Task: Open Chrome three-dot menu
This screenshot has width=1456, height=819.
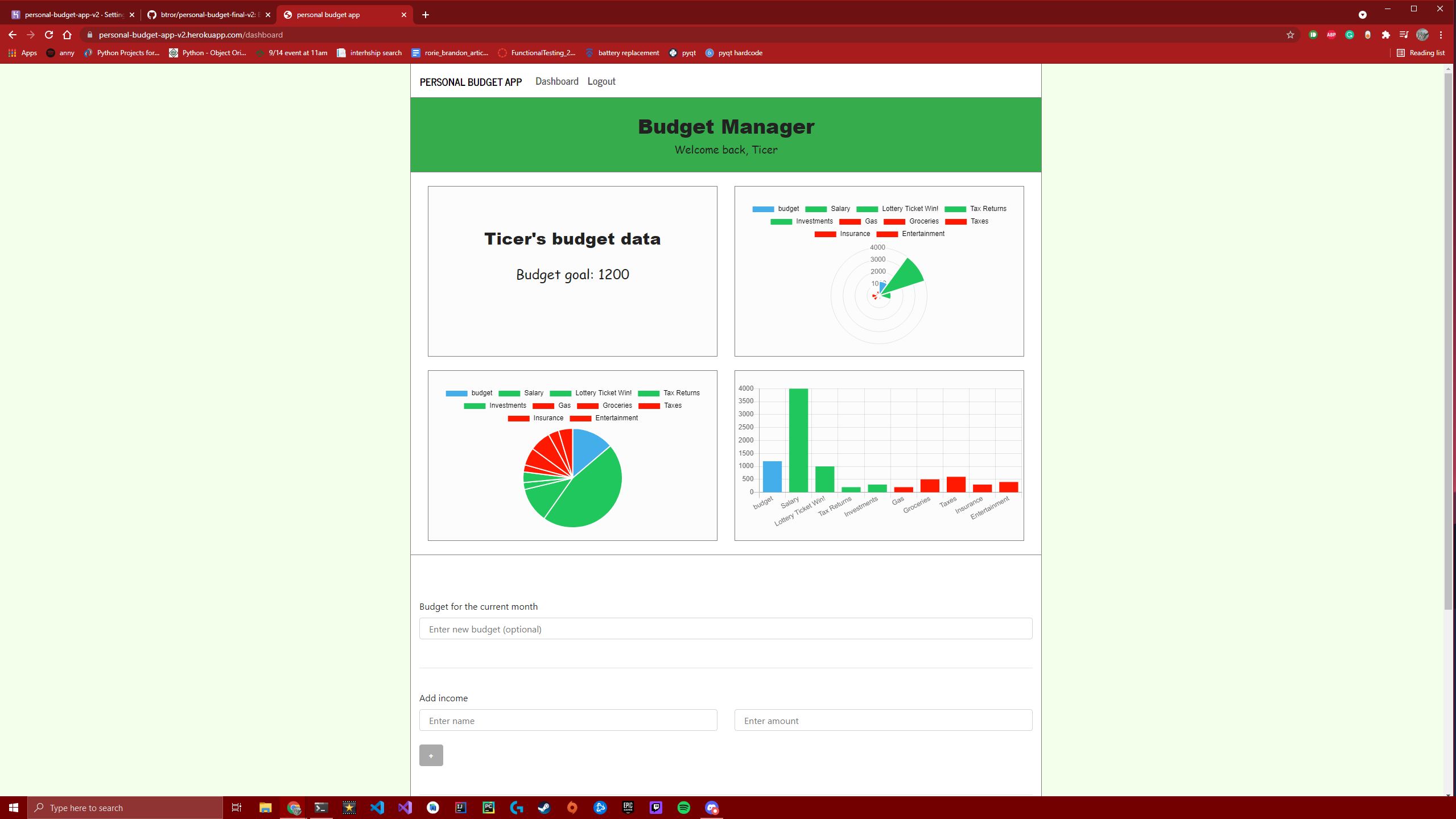Action: point(1441,35)
